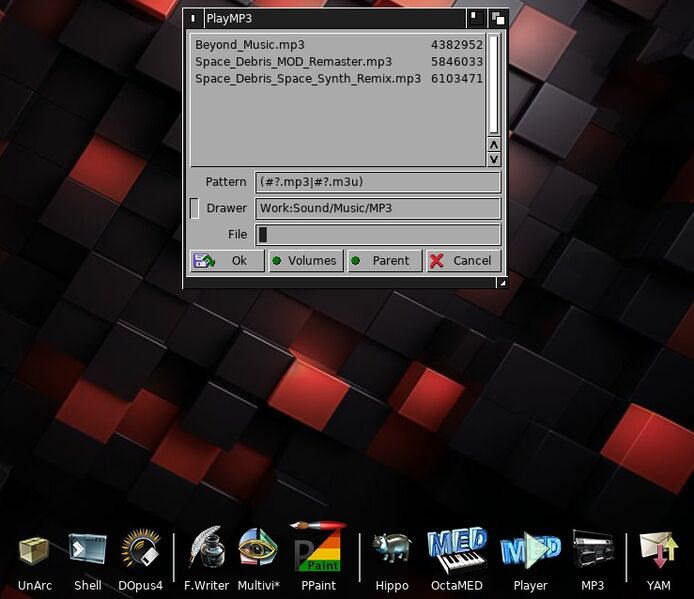Viewport: 694px width, 599px height.
Task: Select Beyond_Music.mp3 in the file list
Action: pos(250,45)
